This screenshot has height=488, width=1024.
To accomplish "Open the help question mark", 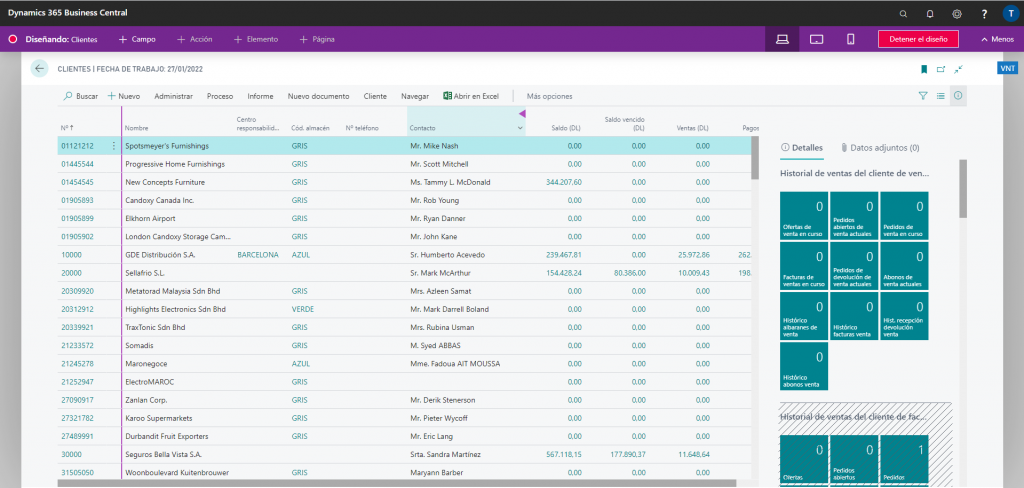I will point(984,13).
